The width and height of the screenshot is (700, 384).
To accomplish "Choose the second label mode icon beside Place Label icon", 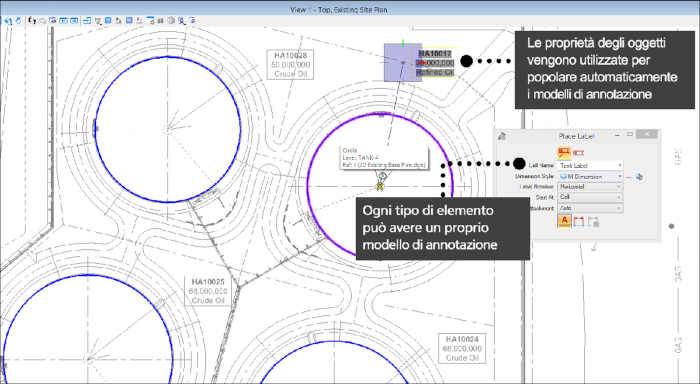I will click(x=579, y=153).
